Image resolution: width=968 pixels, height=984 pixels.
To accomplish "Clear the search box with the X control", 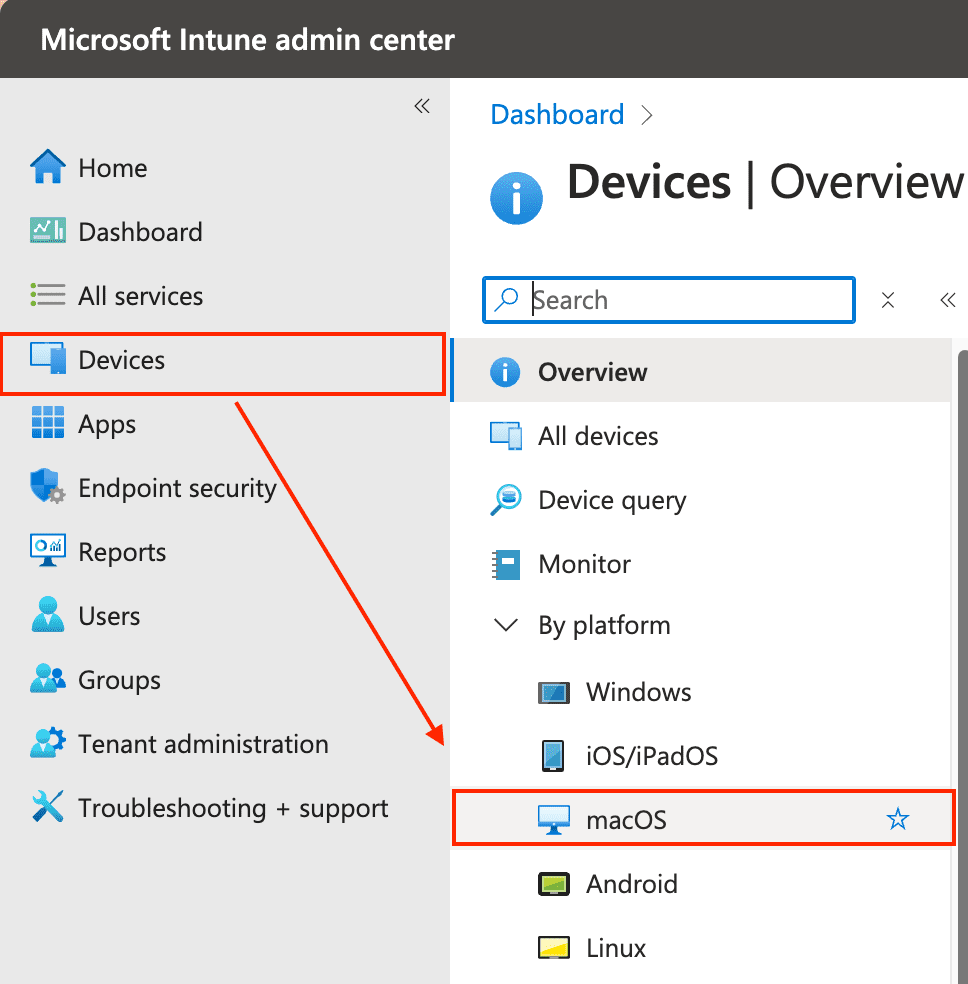I will [x=887, y=299].
